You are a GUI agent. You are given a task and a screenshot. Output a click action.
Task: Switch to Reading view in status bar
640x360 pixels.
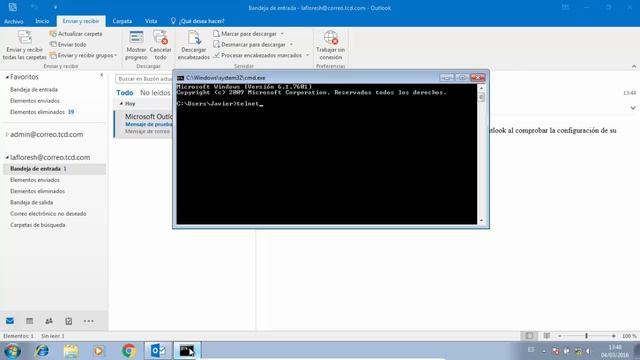[x=547, y=336]
